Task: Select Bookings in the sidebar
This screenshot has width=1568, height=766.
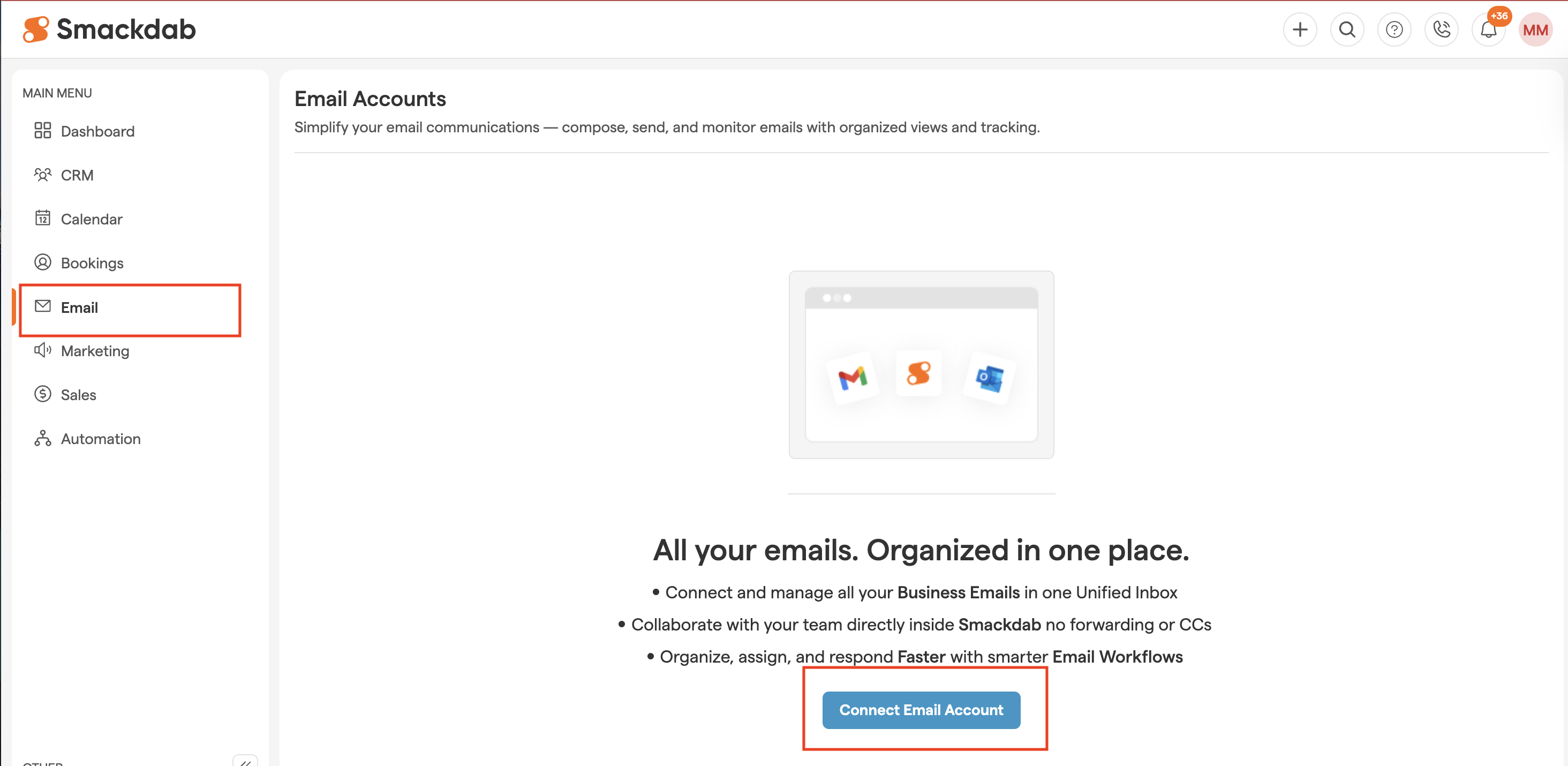Action: (x=92, y=262)
